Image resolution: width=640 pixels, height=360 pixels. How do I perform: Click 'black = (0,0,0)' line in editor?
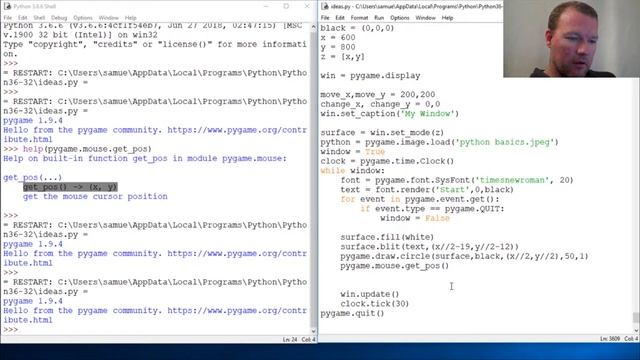357,28
